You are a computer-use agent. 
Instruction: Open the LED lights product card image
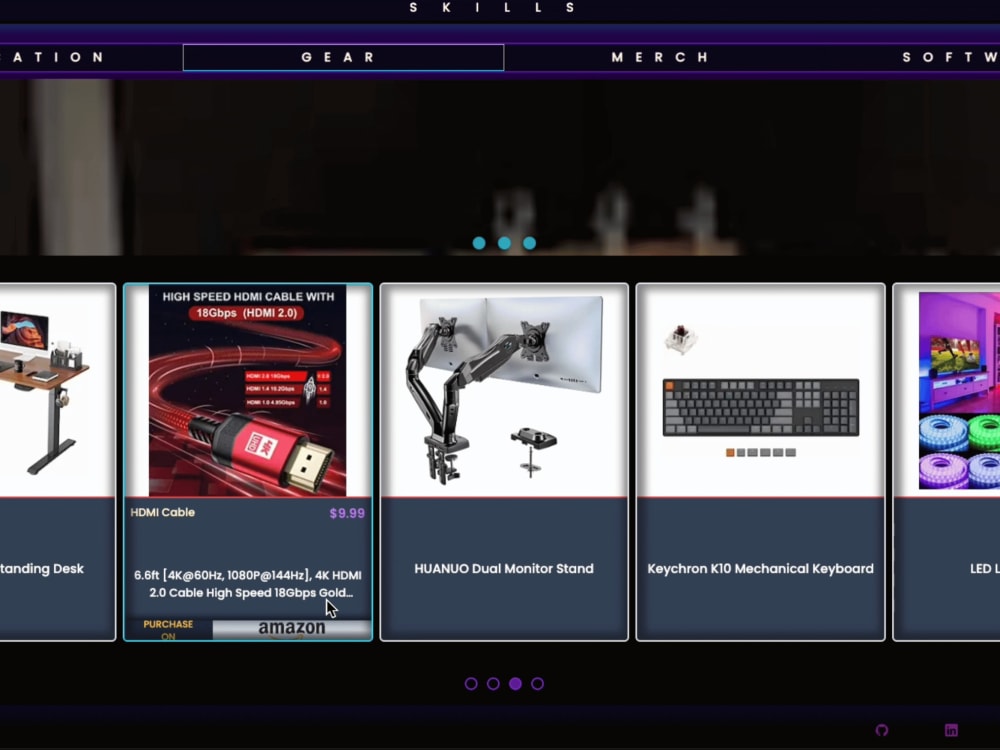pos(959,390)
